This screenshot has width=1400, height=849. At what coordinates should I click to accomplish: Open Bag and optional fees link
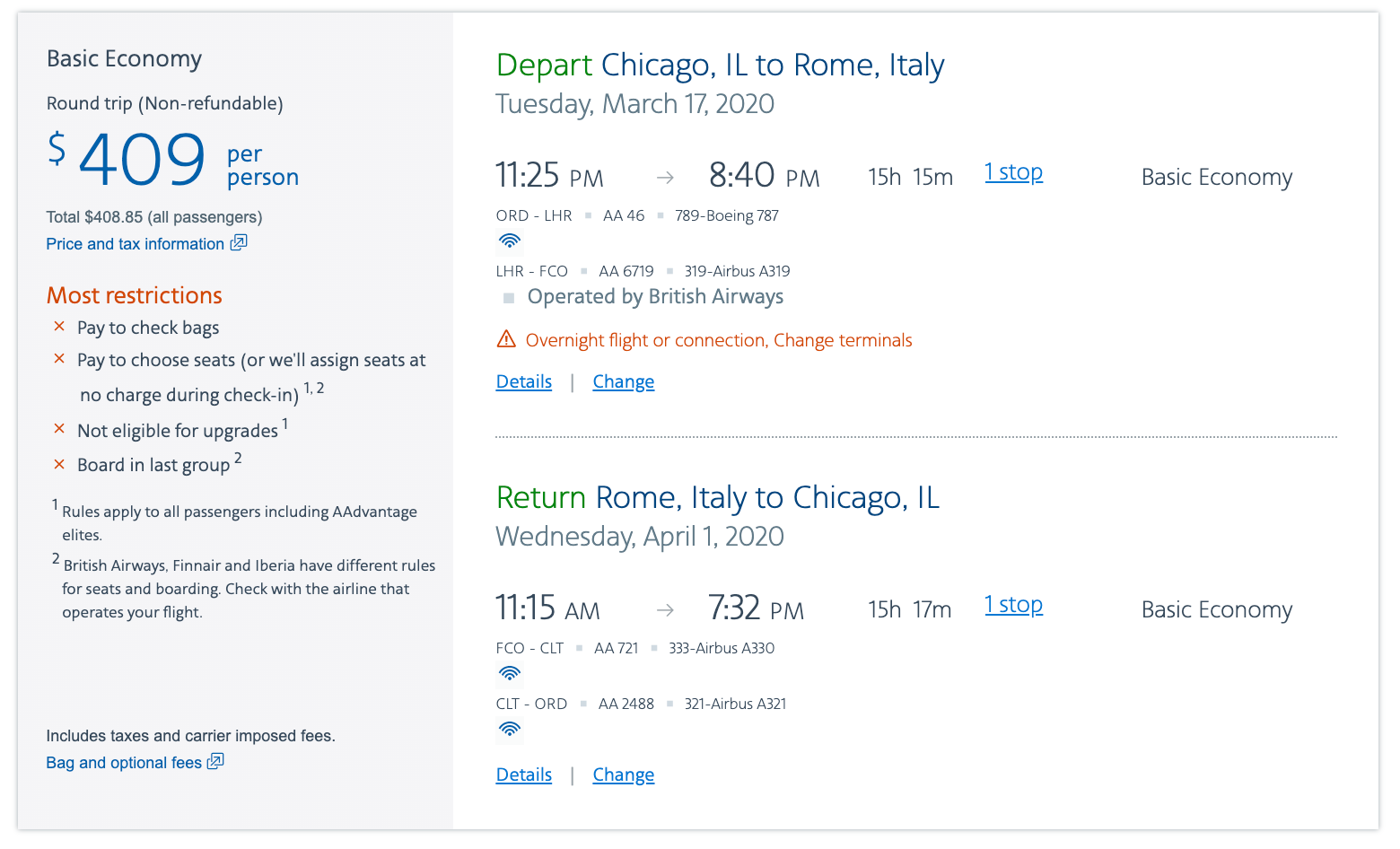point(124,763)
